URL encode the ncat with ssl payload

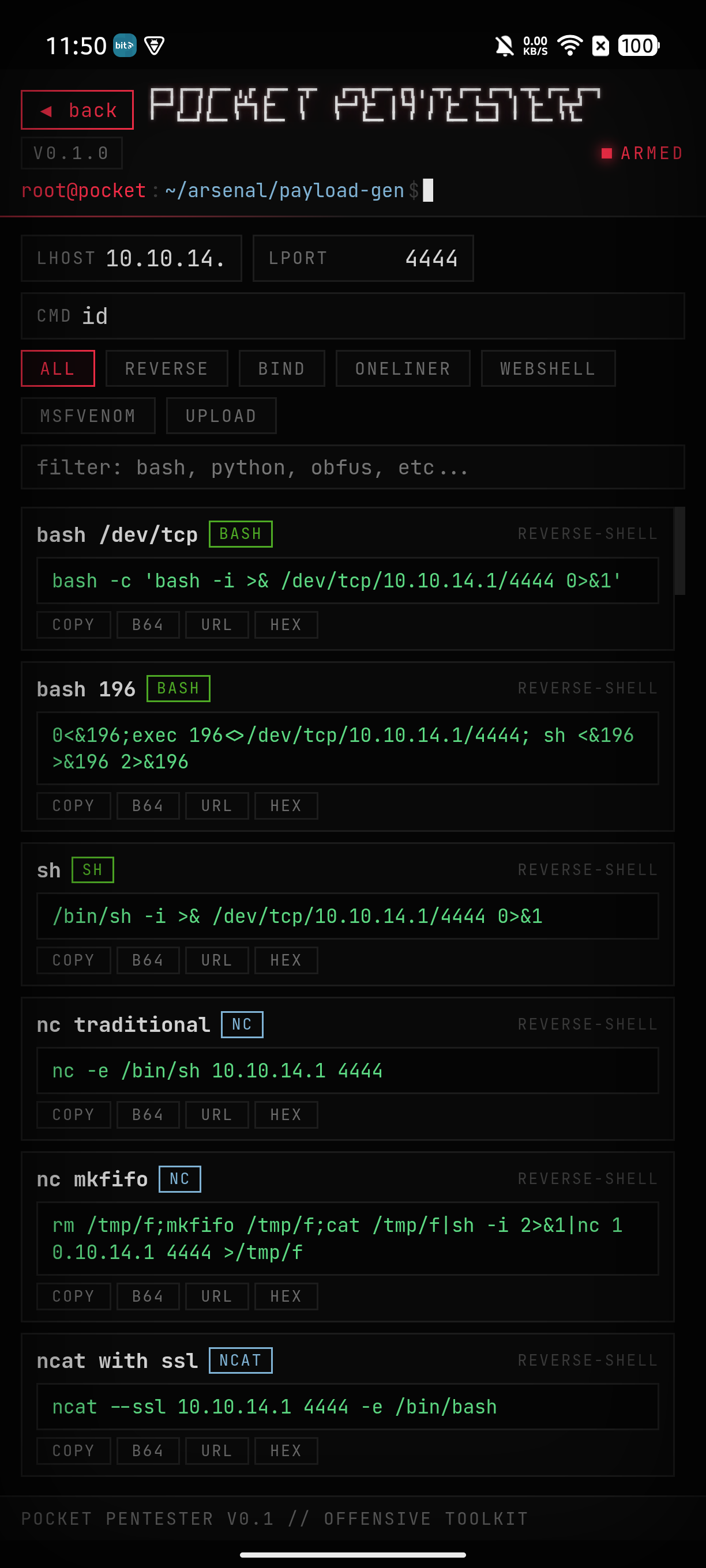(217, 1450)
